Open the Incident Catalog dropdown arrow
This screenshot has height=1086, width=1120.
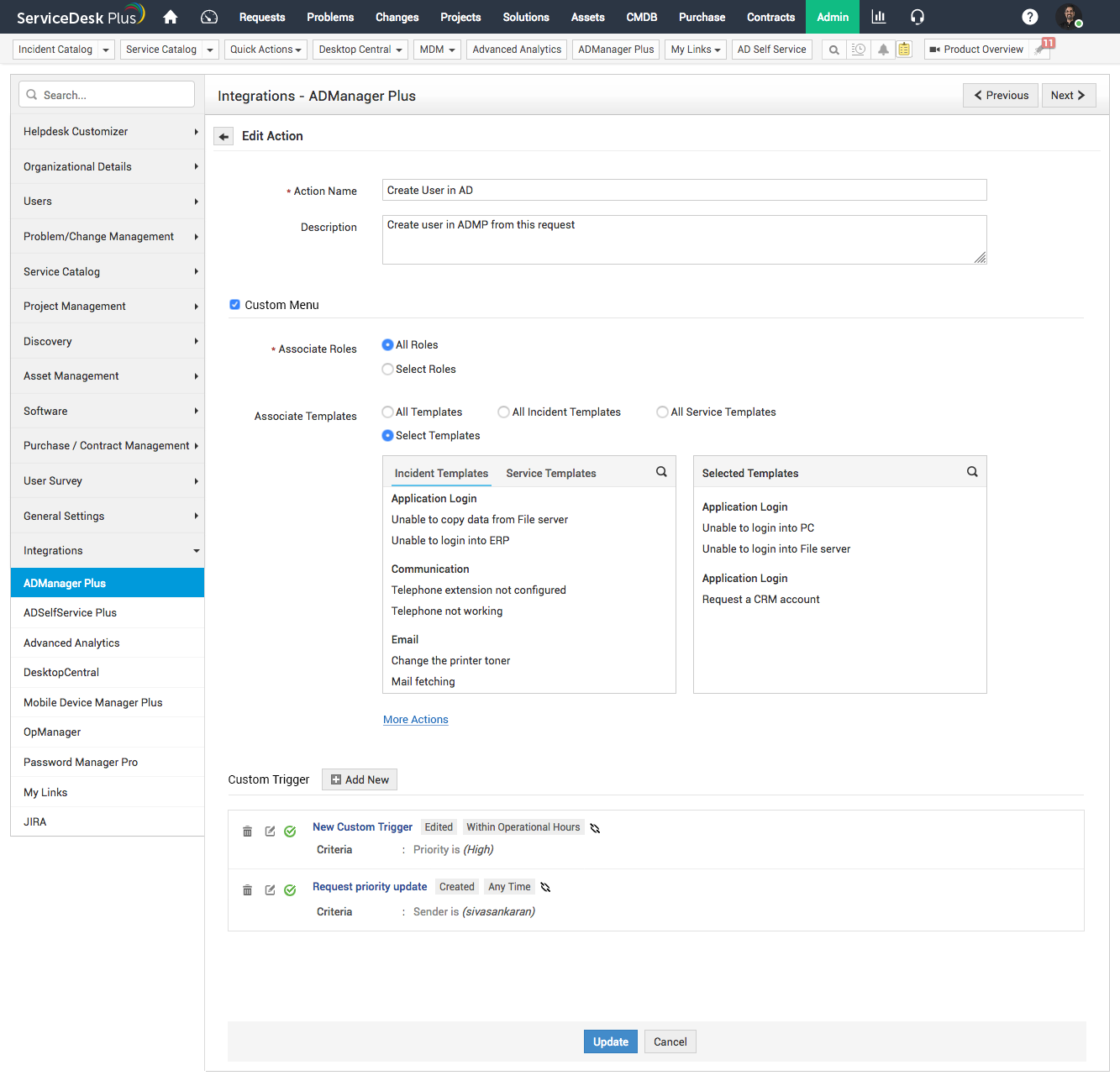pyautogui.click(x=106, y=50)
